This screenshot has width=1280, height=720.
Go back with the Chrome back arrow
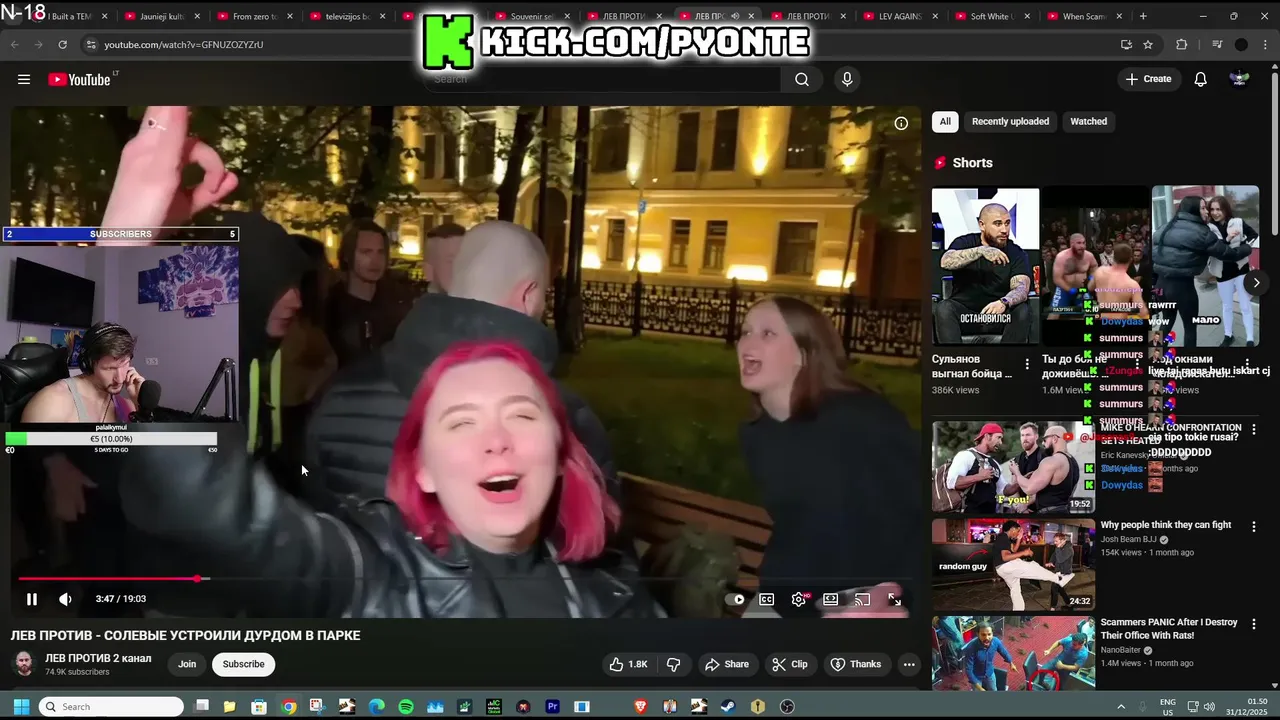point(15,45)
